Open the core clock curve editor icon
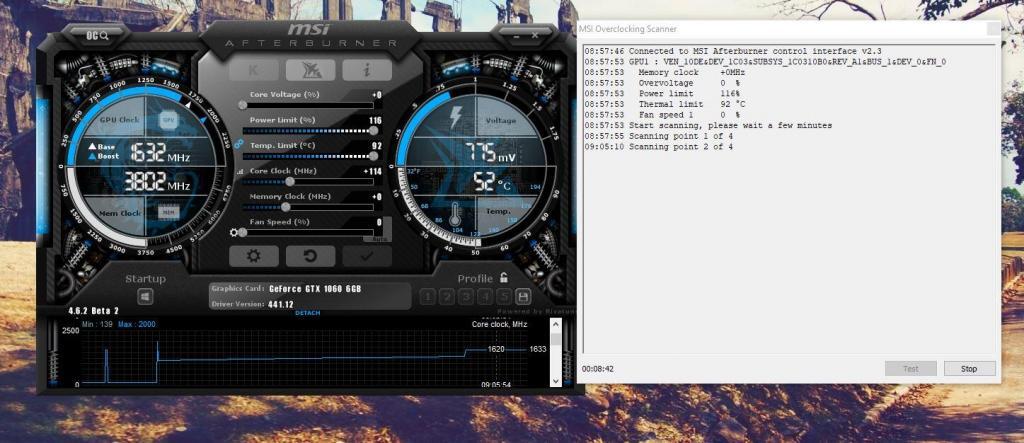The height and width of the screenshot is (443, 1024). pyautogui.click(x=238, y=172)
